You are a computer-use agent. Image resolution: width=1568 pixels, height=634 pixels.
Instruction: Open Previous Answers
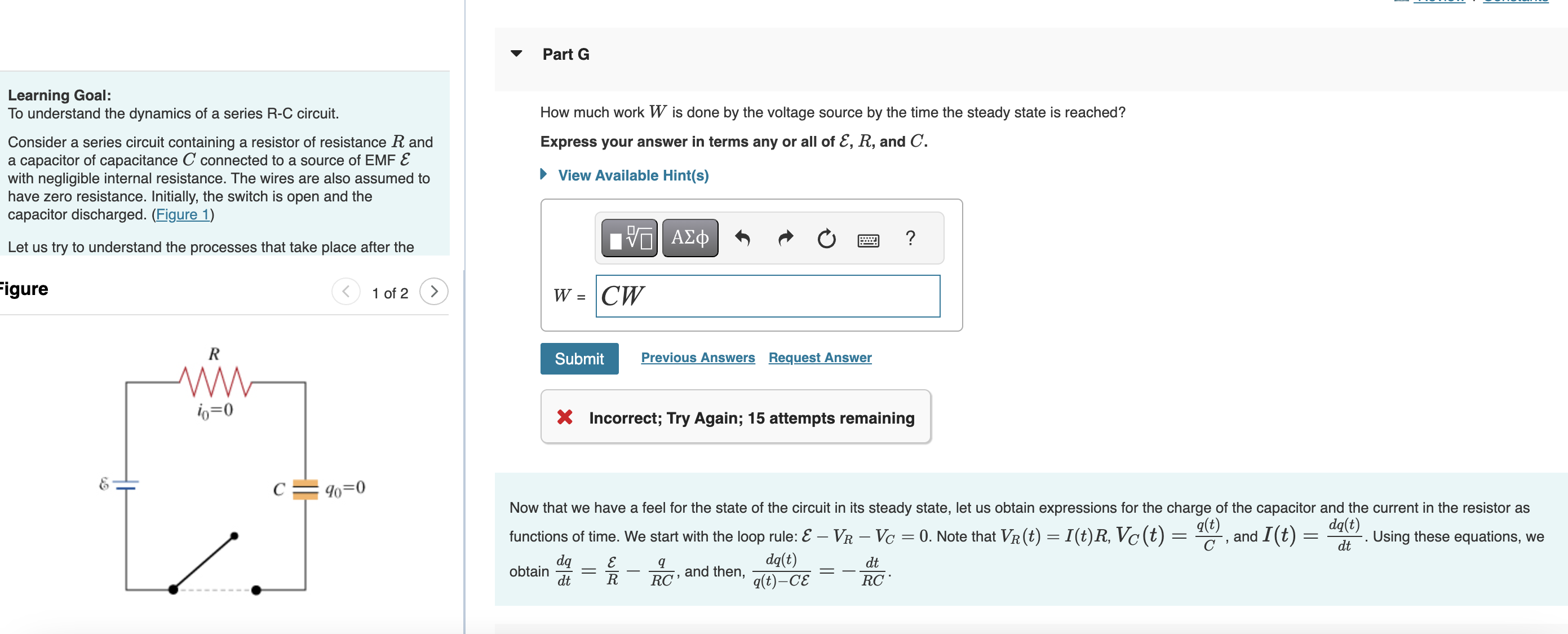[x=698, y=358]
